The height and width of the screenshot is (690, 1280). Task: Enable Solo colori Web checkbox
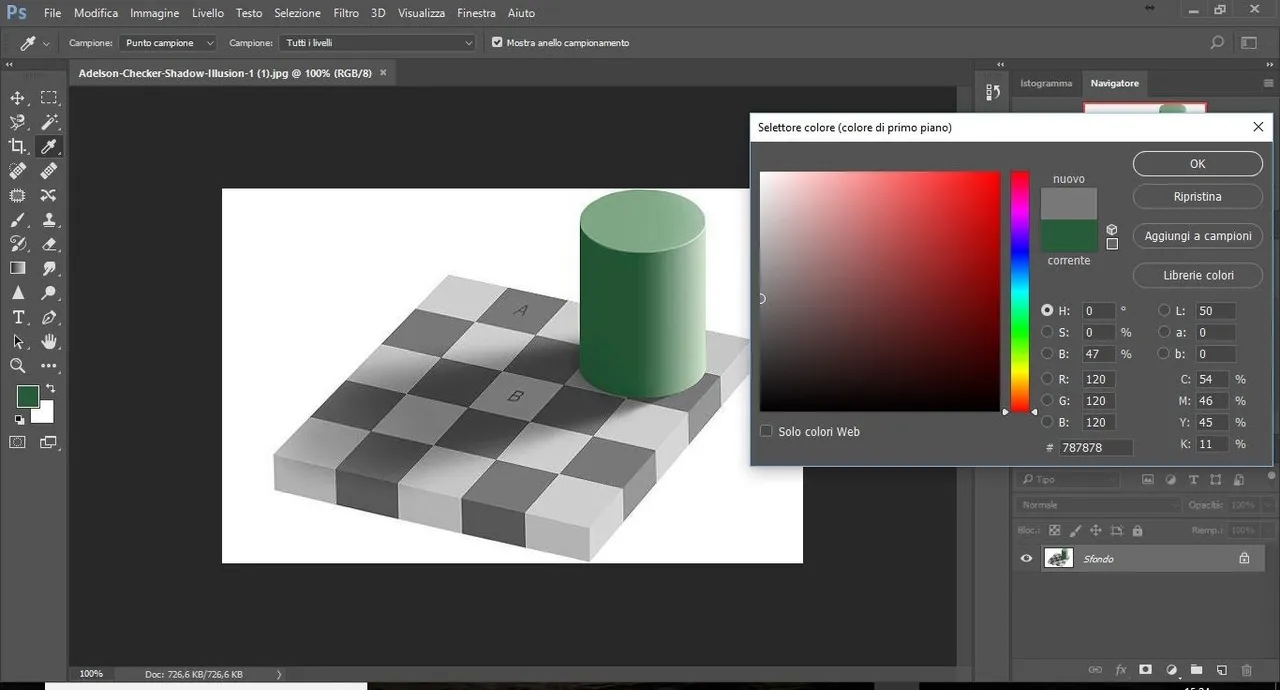click(x=766, y=431)
